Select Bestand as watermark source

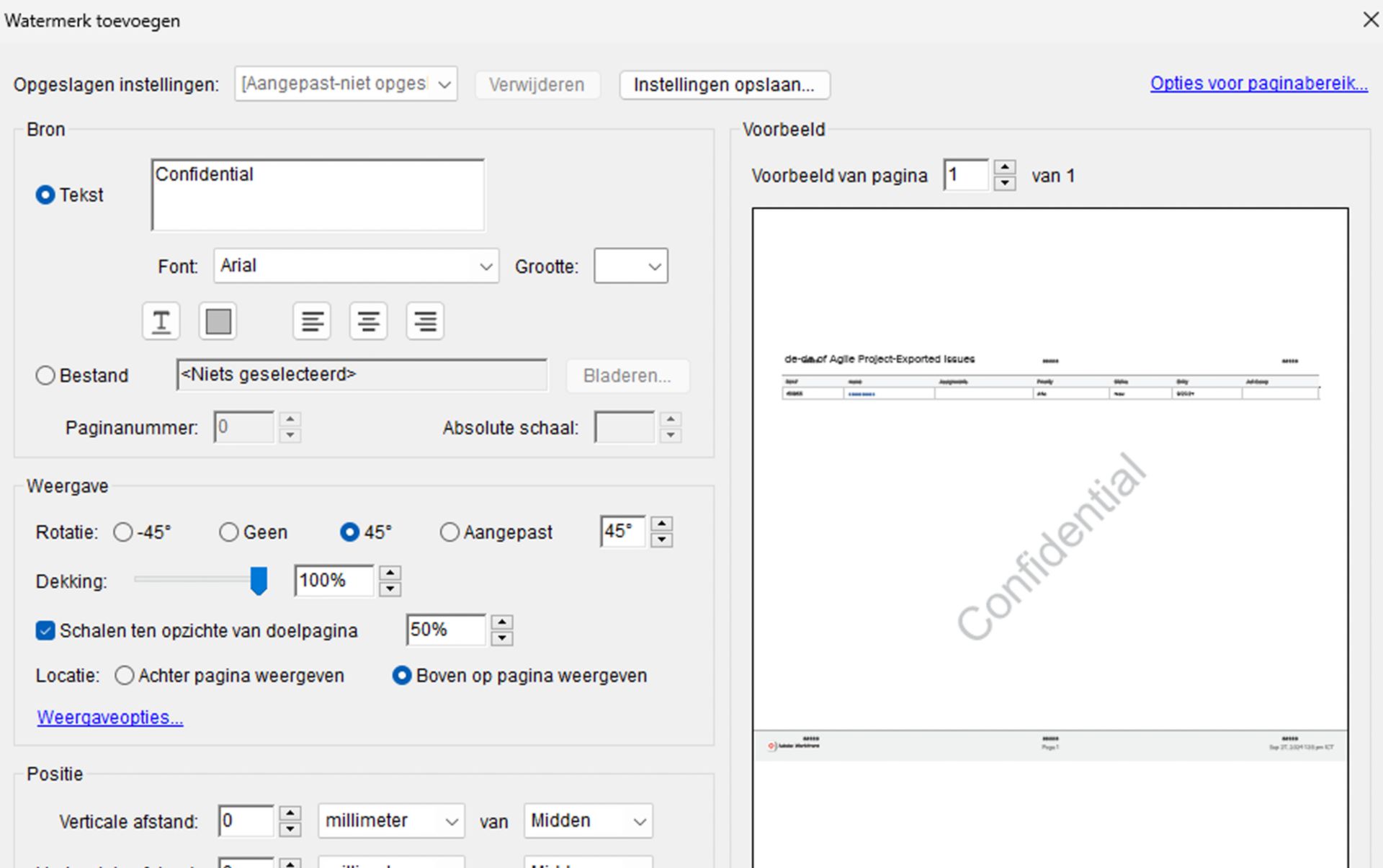tap(45, 376)
